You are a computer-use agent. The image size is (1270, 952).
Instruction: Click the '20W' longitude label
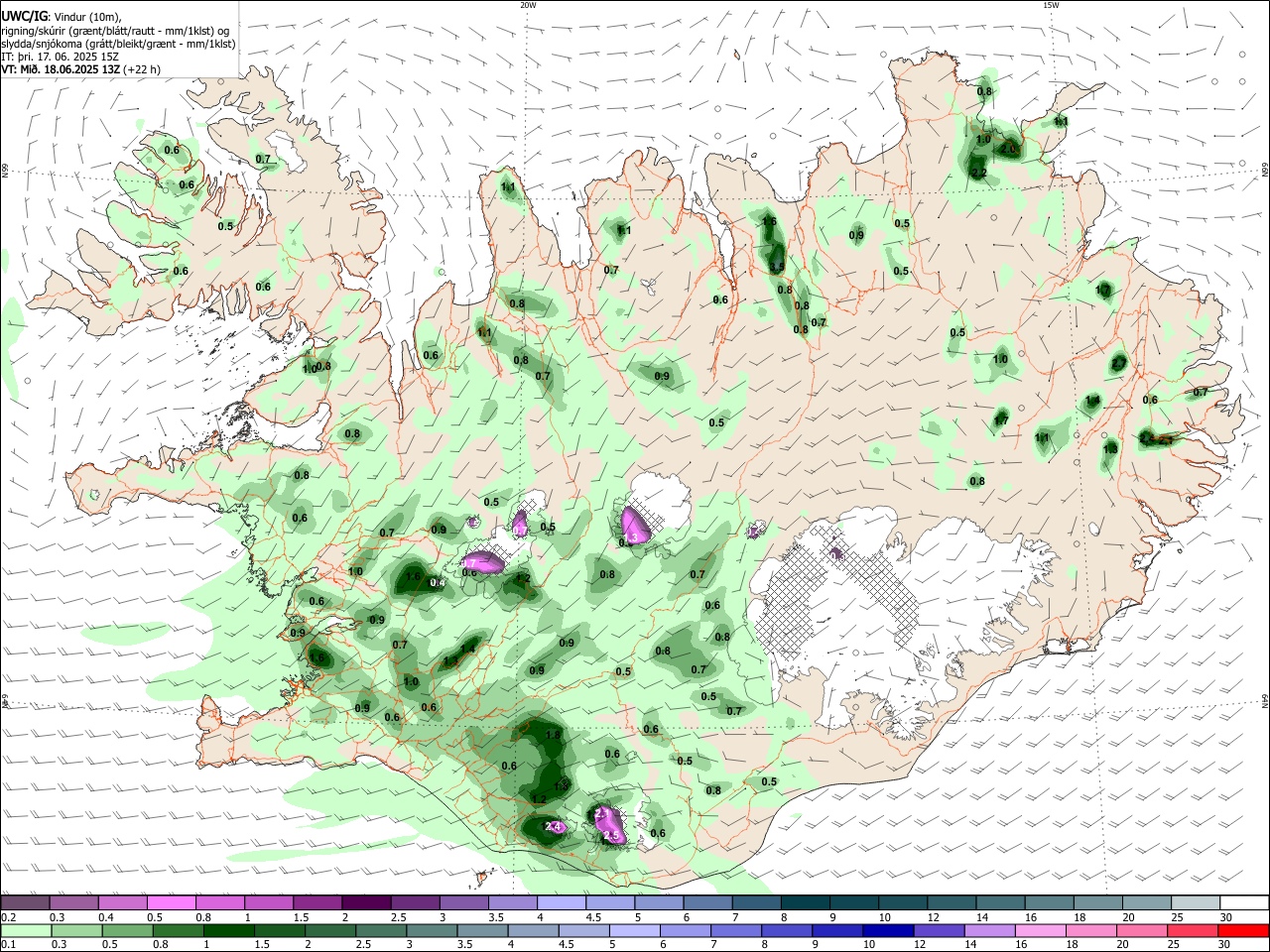coord(528,5)
